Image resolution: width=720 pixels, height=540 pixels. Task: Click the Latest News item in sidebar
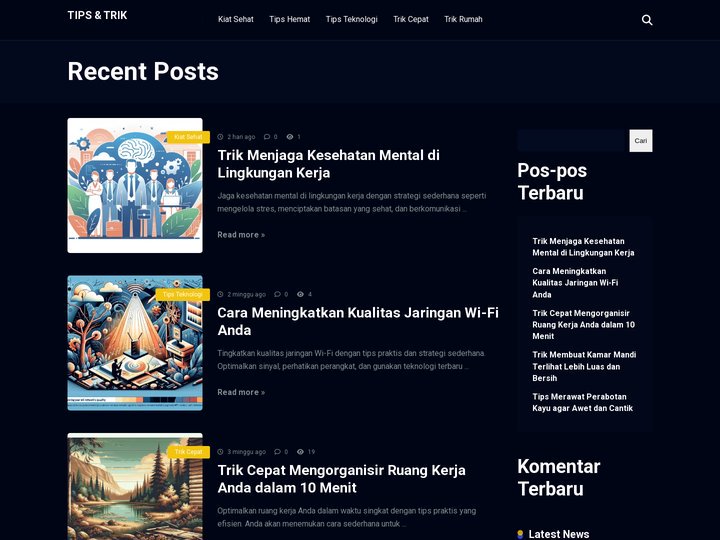click(559, 534)
